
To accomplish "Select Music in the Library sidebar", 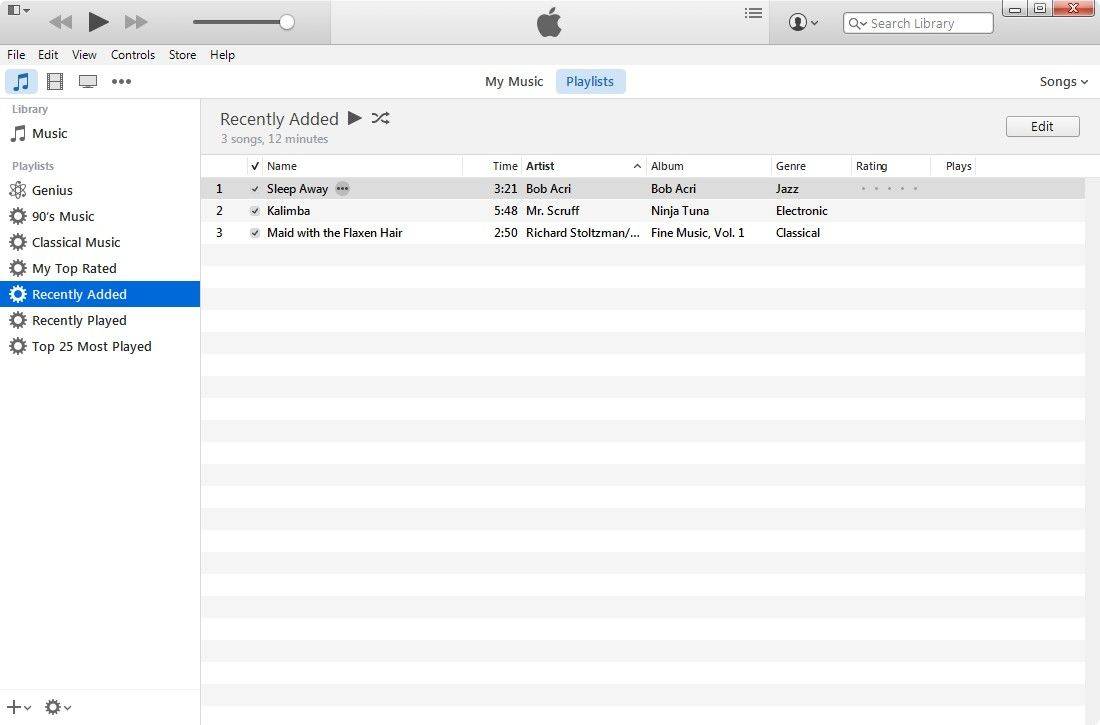I will click(100, 133).
